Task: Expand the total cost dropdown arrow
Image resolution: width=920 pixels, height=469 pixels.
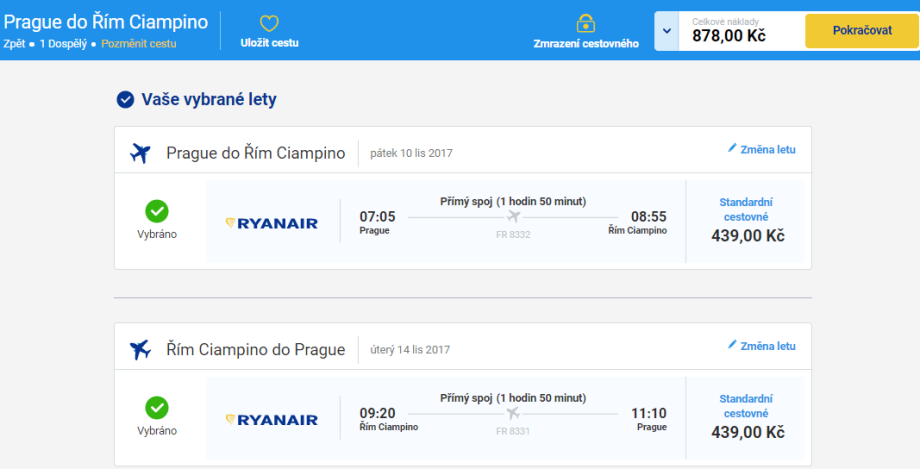Action: tap(667, 30)
